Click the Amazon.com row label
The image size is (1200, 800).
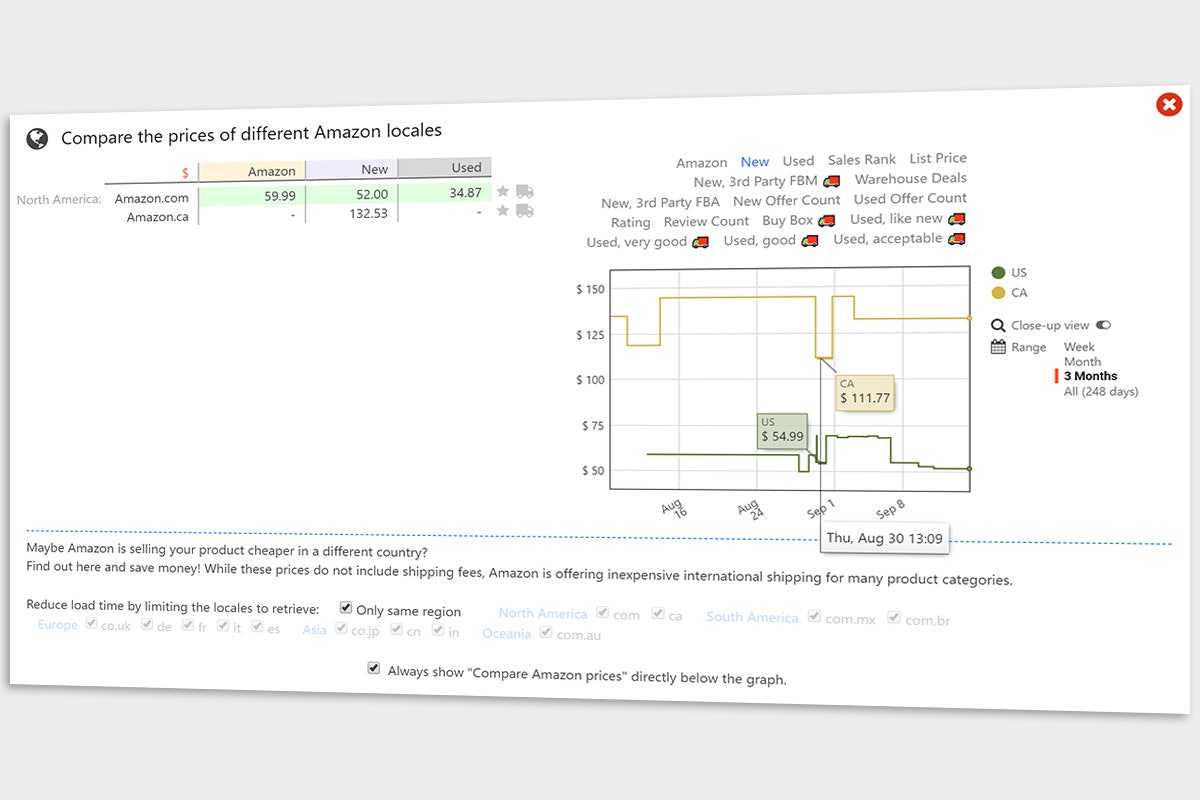coord(151,199)
